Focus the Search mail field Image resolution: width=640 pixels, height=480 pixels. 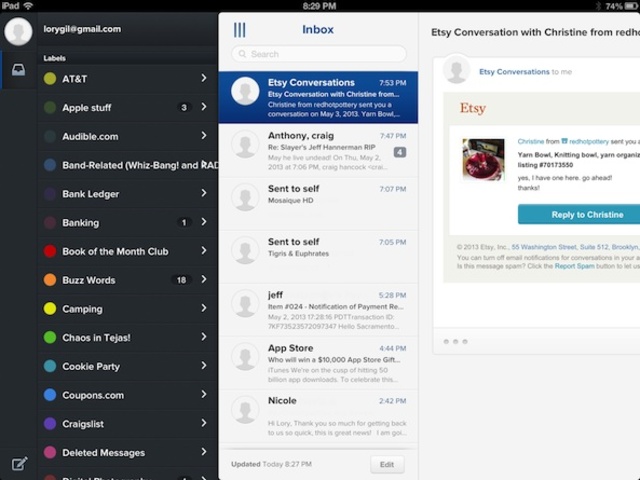click(319, 54)
